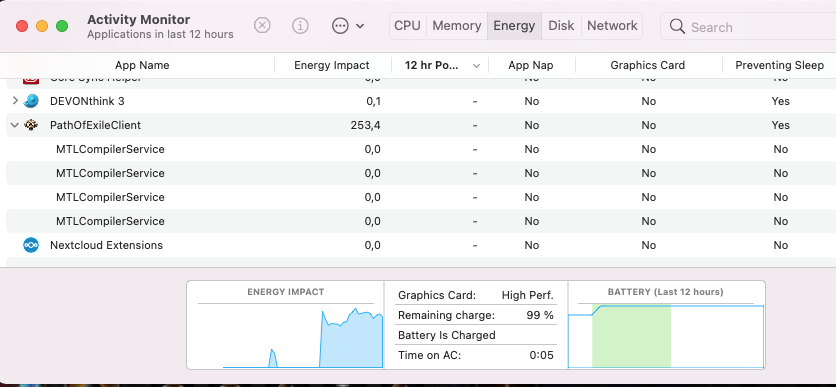Open the ellipsis action menu icon

tap(340, 26)
